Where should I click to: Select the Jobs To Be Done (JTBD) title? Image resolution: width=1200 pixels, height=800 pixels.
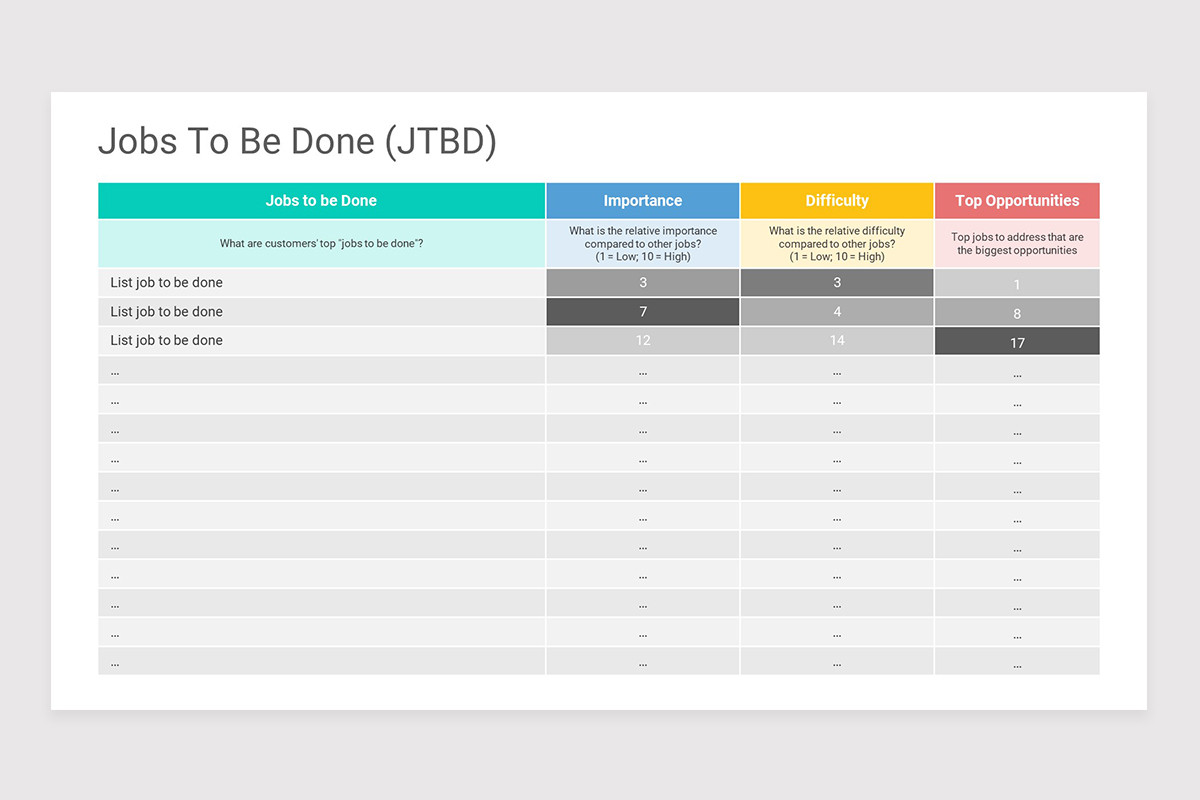(x=297, y=142)
